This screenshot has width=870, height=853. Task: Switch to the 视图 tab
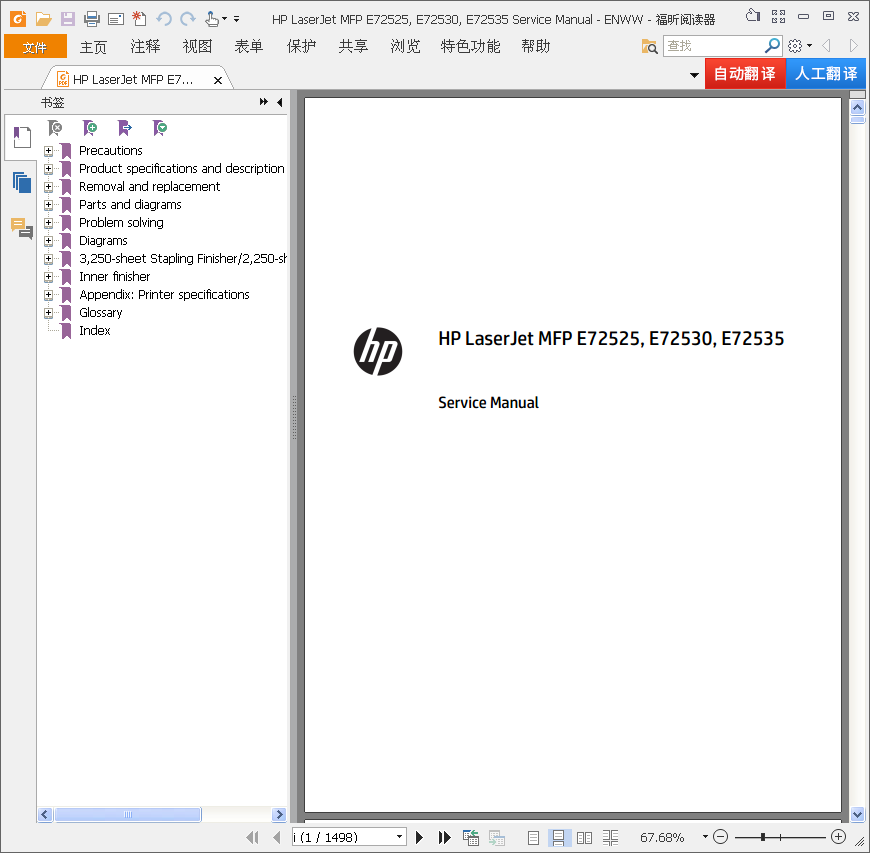[198, 47]
